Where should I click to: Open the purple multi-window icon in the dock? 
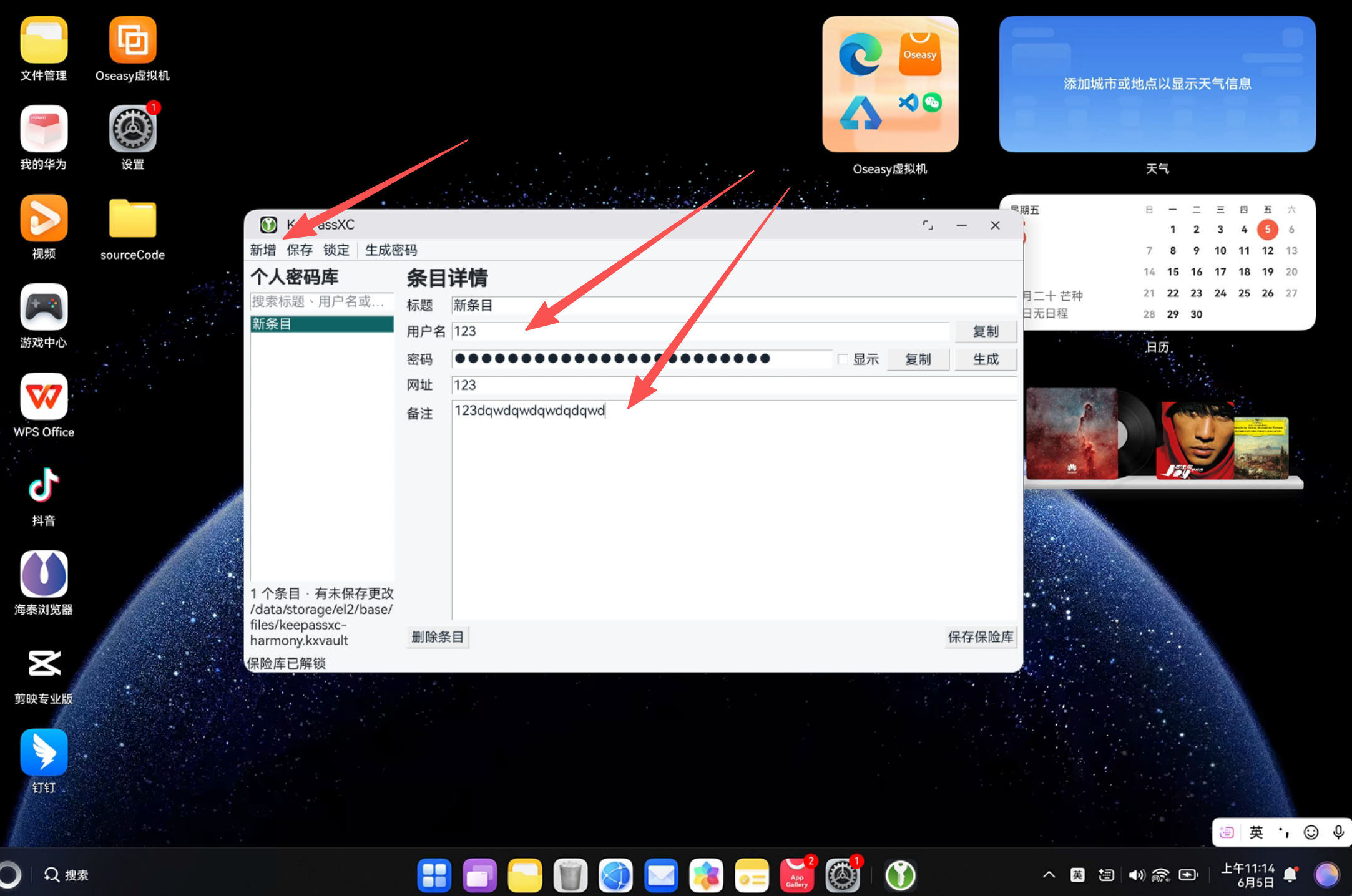point(479,875)
